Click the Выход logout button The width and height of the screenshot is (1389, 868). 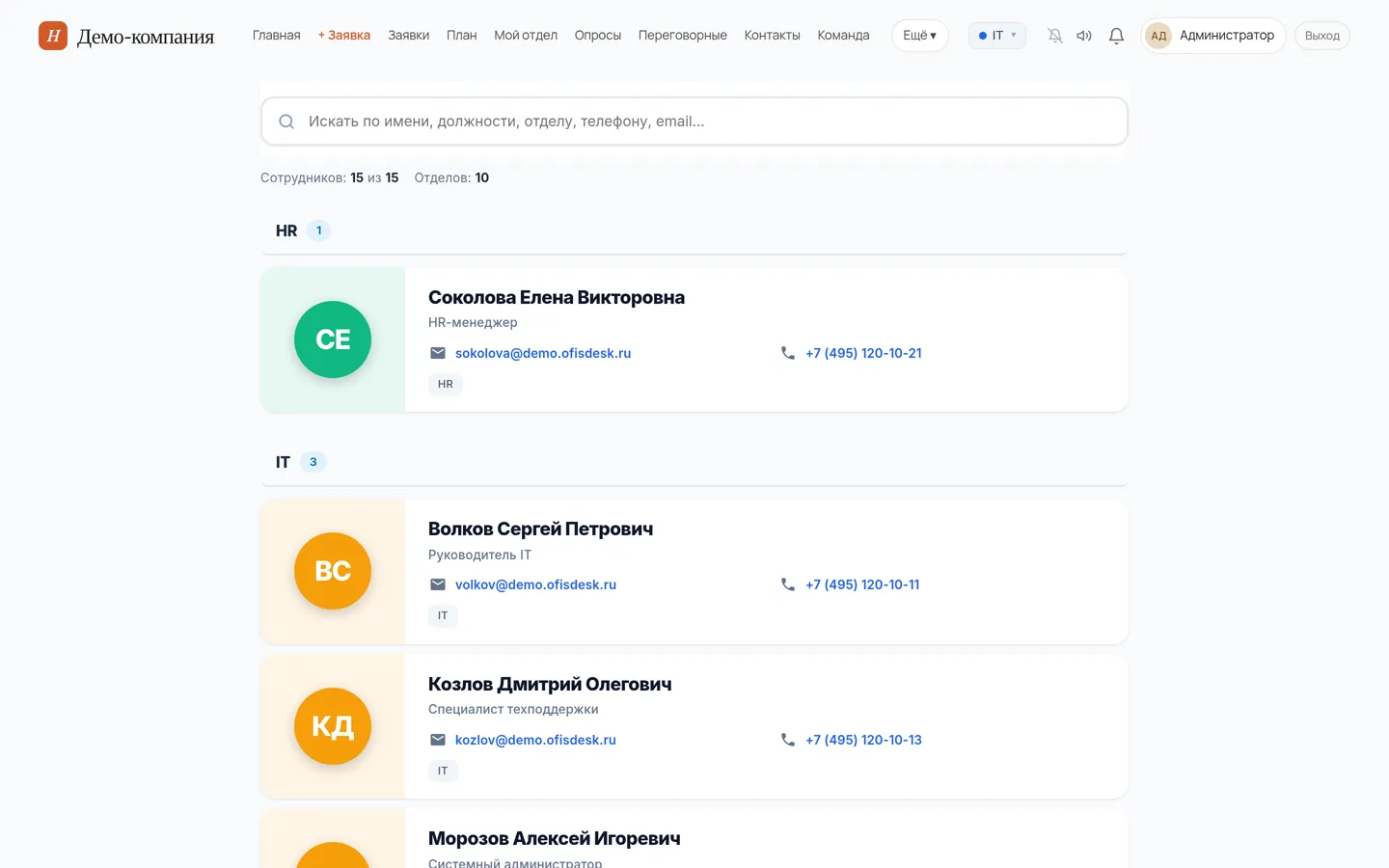click(1322, 36)
